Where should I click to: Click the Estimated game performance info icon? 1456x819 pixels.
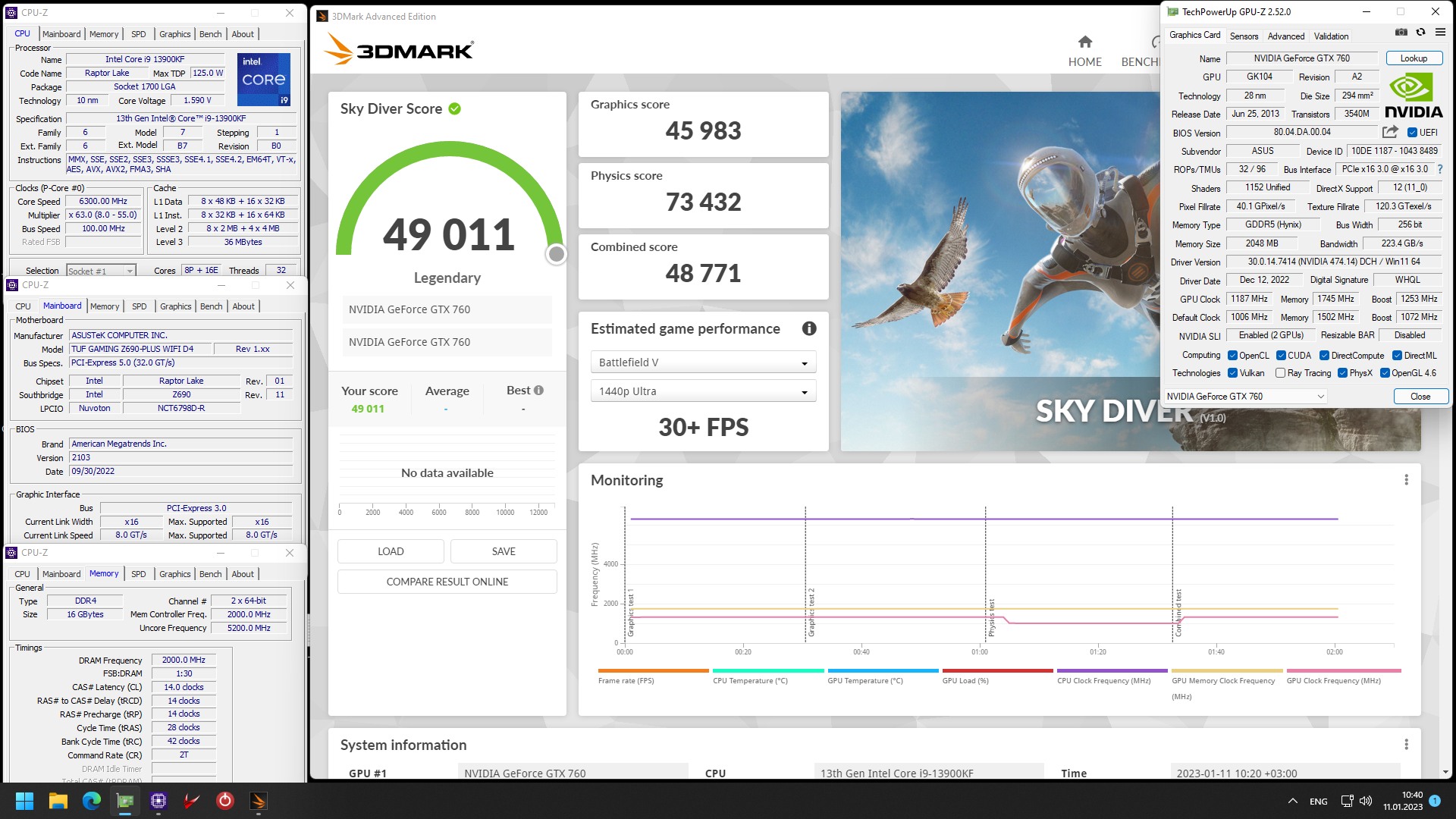809,328
